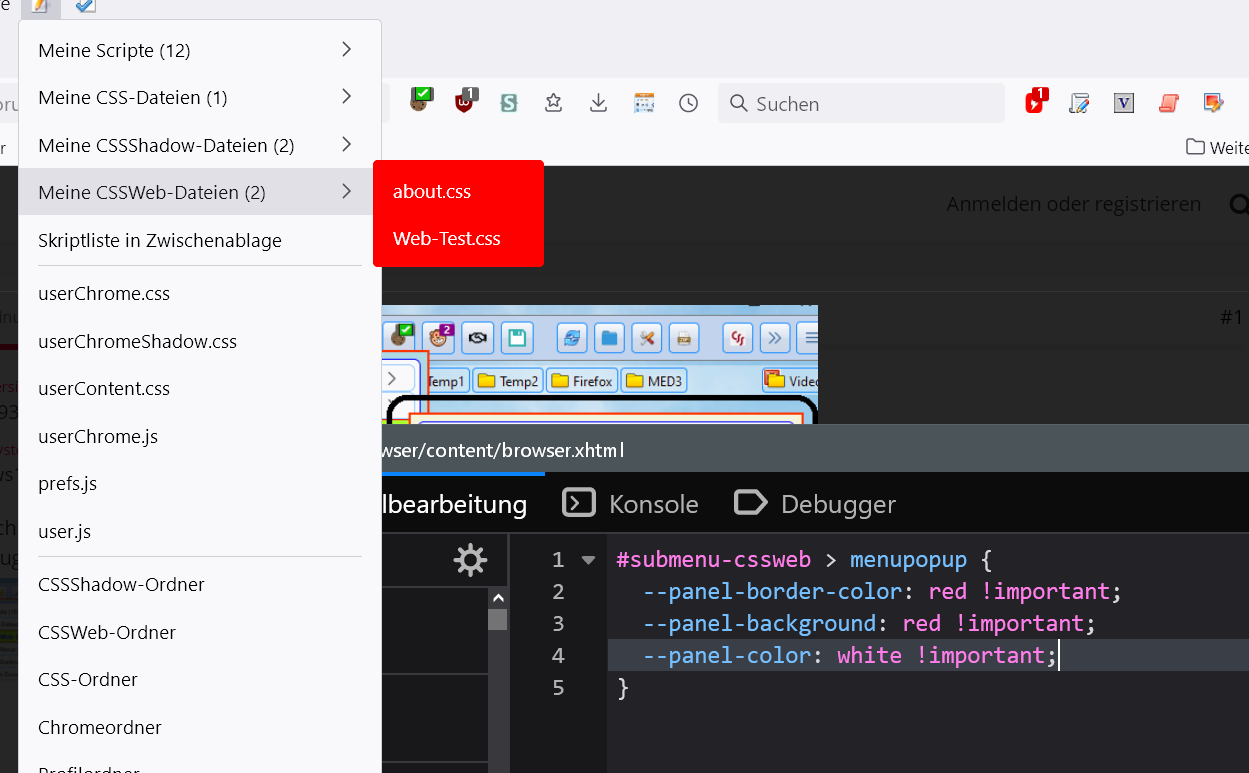Open the settings gear in devtools panel
1249x773 pixels.
click(x=470, y=560)
